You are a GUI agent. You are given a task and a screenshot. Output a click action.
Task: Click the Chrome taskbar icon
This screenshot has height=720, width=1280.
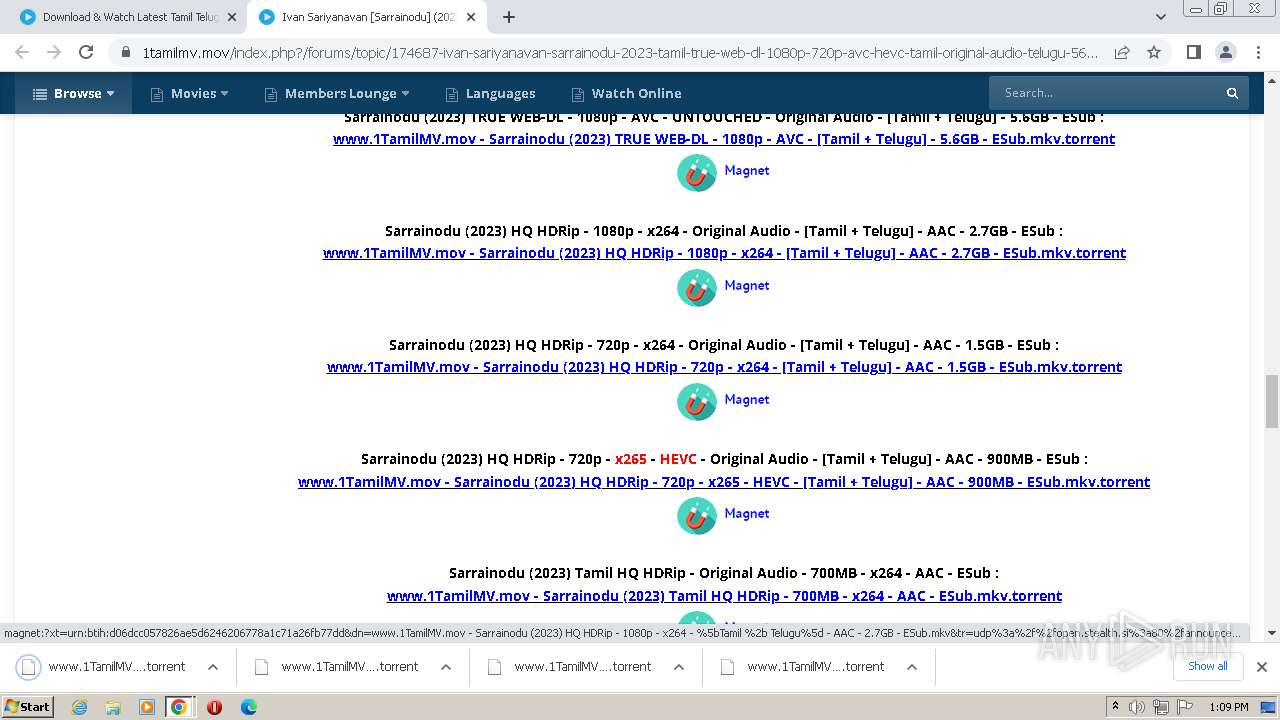pos(179,707)
